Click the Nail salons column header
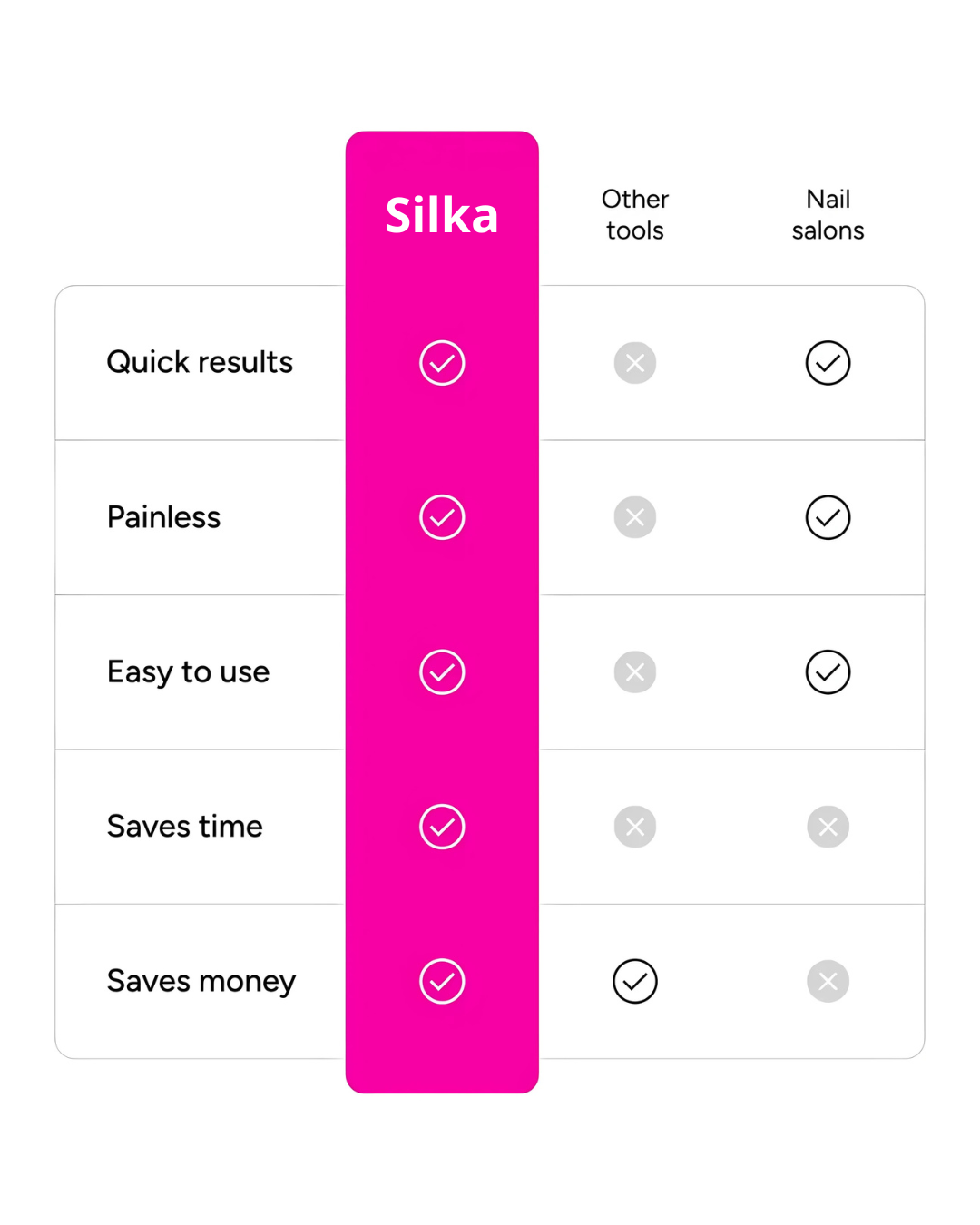This screenshot has height=1225, width=980. tap(828, 215)
